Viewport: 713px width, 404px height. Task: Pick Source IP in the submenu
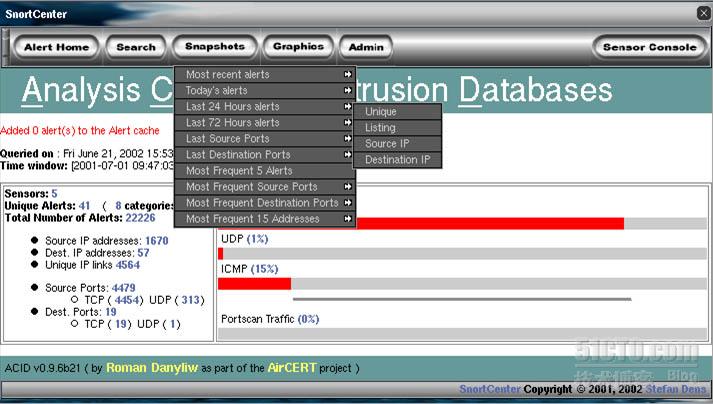point(397,144)
